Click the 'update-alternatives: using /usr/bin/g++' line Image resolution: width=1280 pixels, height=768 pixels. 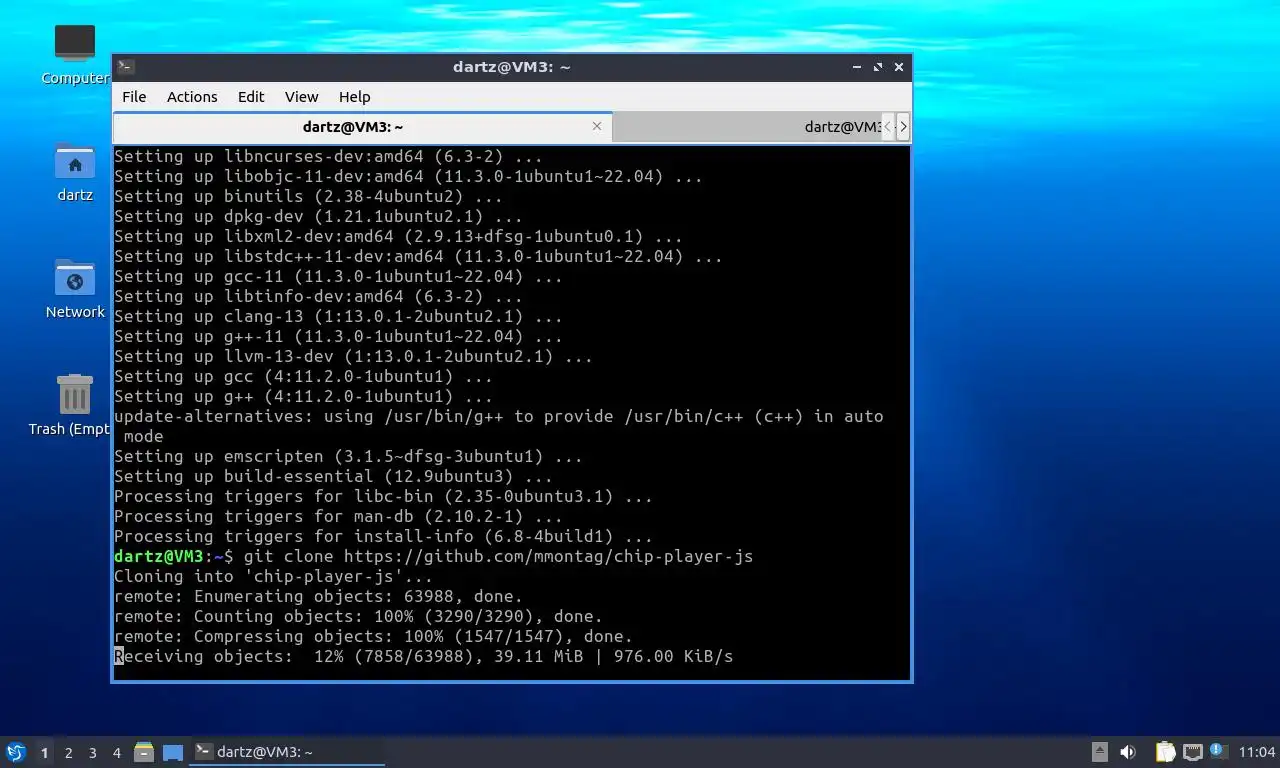(498, 416)
